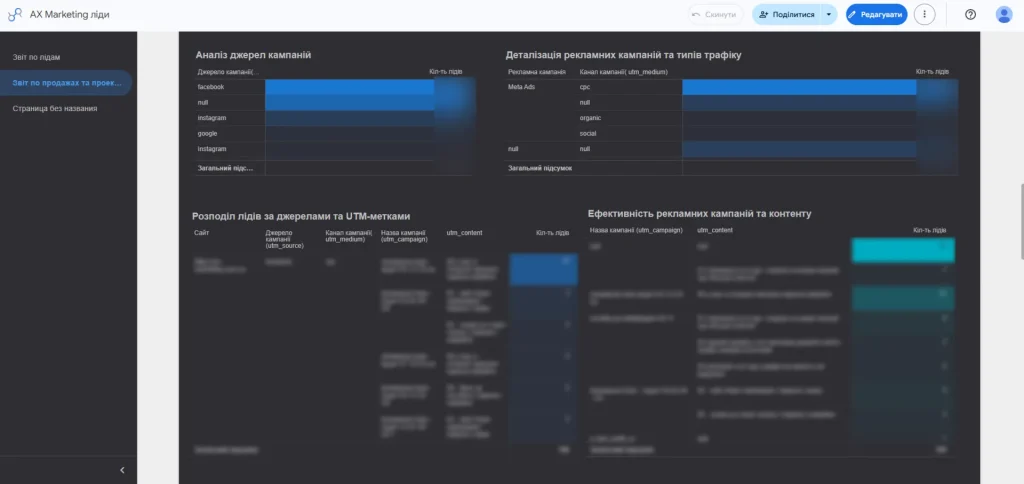Collapse the left page navigation panel
This screenshot has width=1024, height=484.
(x=122, y=470)
